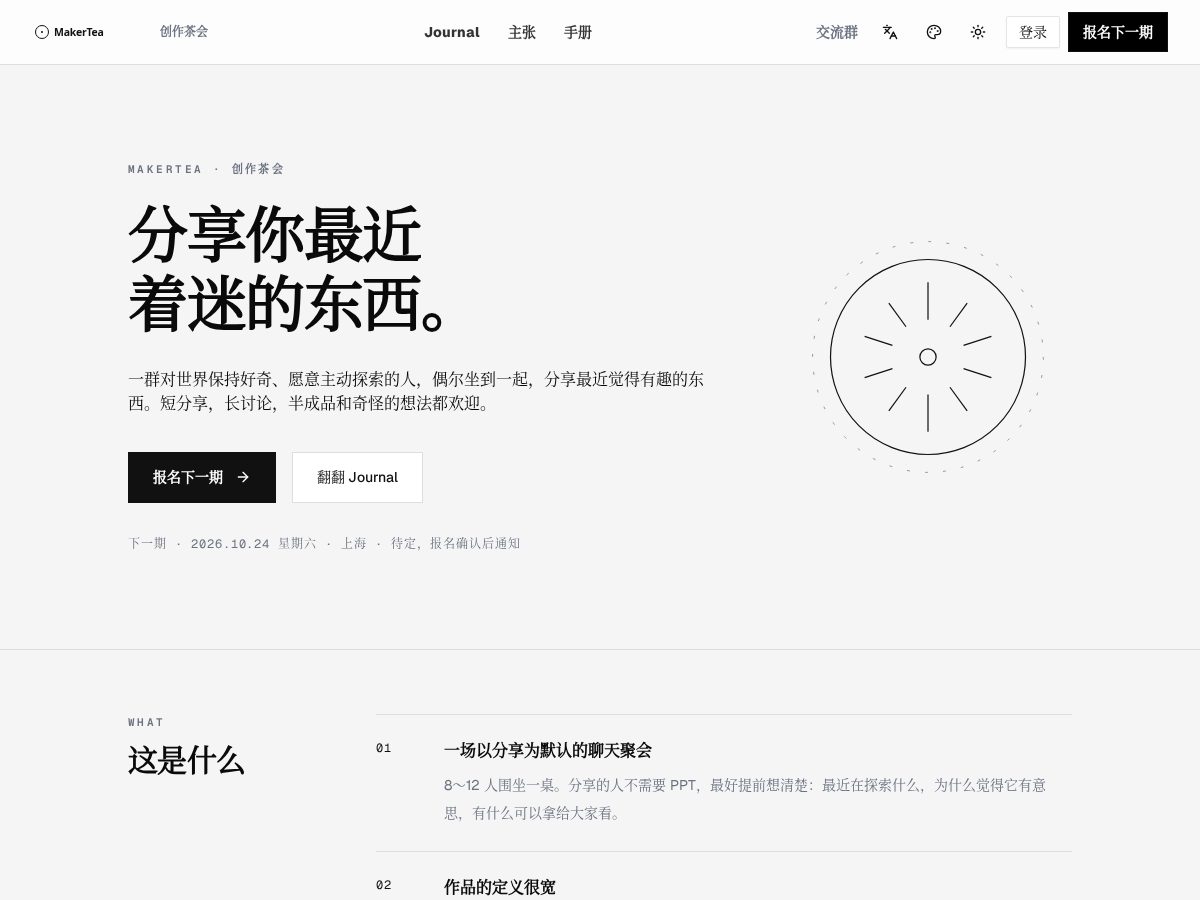Click the 创作茶会 header text
Screen dimensions: 1200x900
184,31
